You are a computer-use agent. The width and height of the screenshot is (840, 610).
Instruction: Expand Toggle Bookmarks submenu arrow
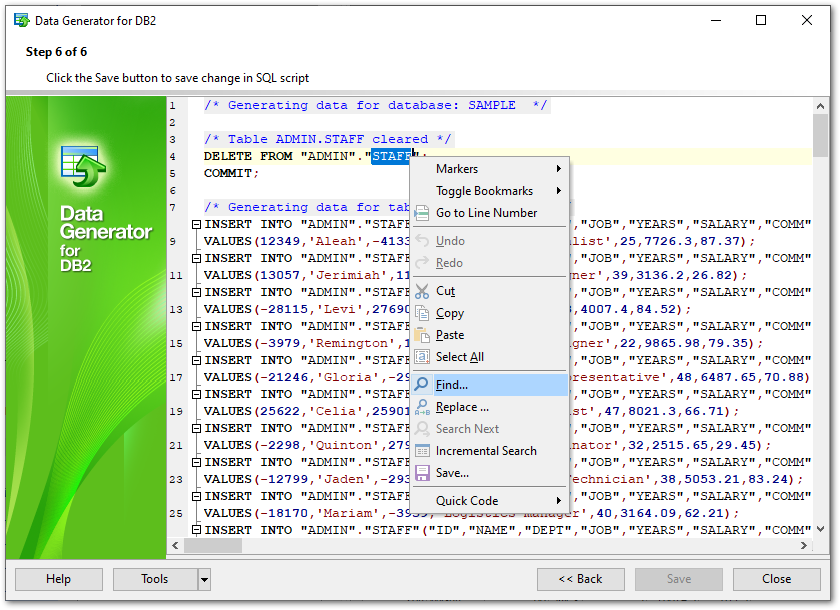[559, 191]
